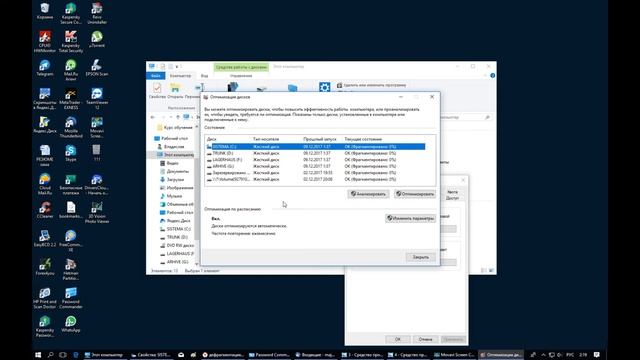Open Документы folder in Explorer tree
The height and width of the screenshot is (360, 640).
pos(174,171)
